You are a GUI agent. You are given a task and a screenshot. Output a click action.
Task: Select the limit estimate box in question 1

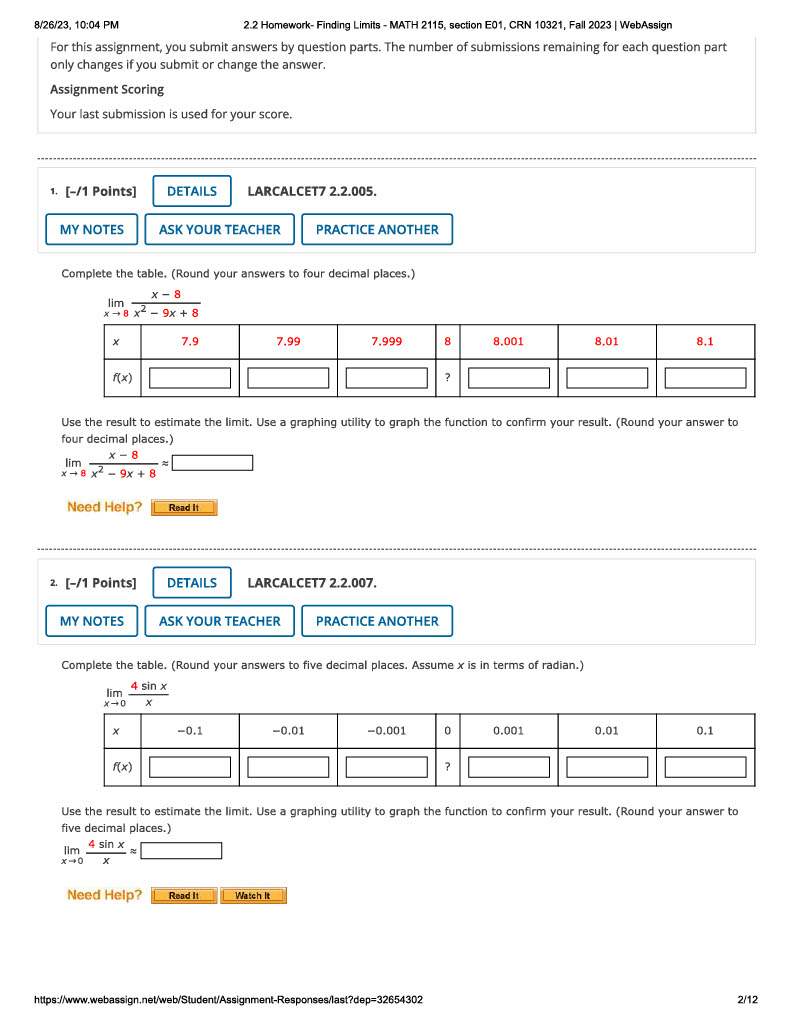click(212, 462)
